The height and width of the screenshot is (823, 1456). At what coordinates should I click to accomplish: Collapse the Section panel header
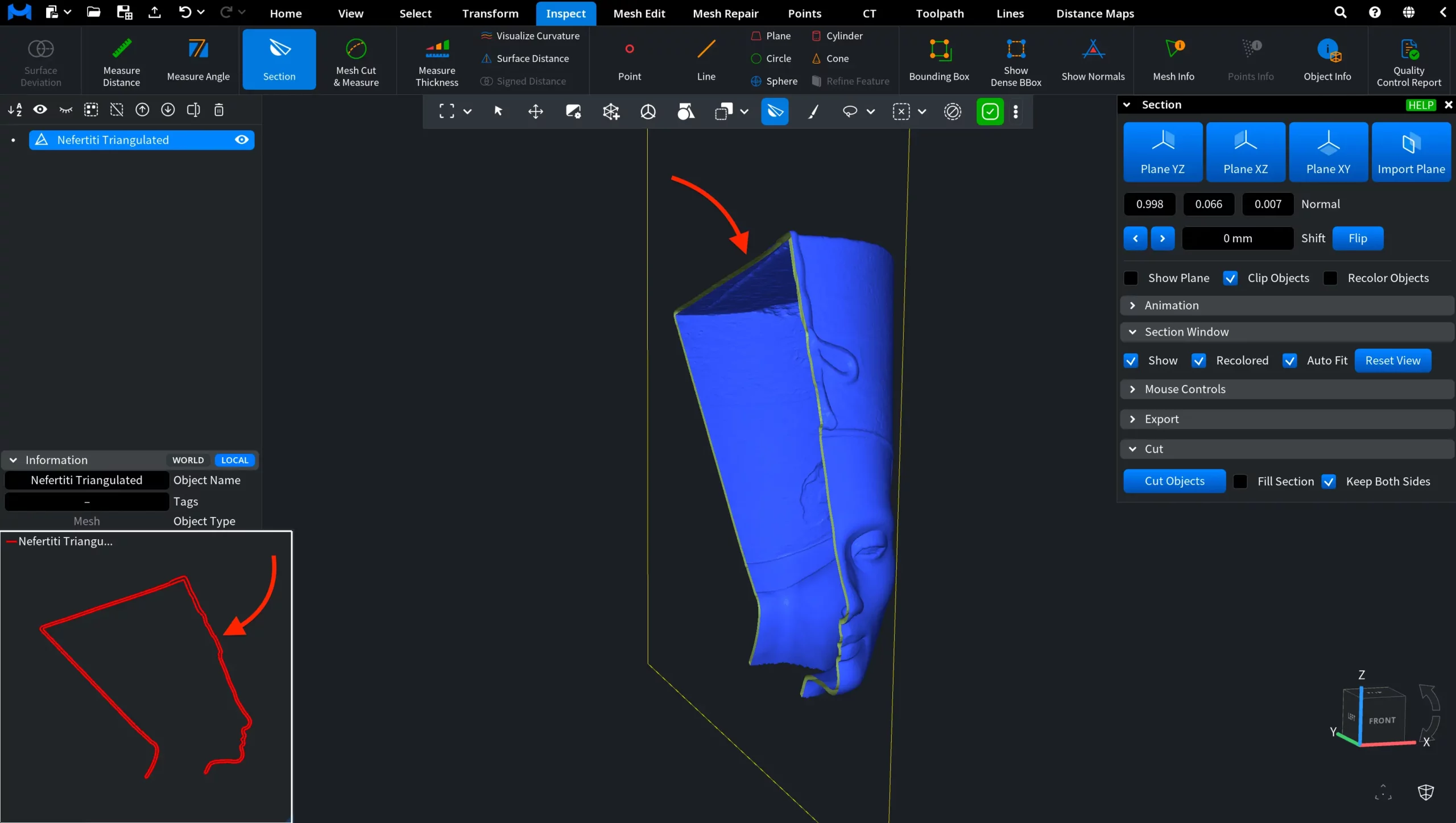coord(1127,105)
